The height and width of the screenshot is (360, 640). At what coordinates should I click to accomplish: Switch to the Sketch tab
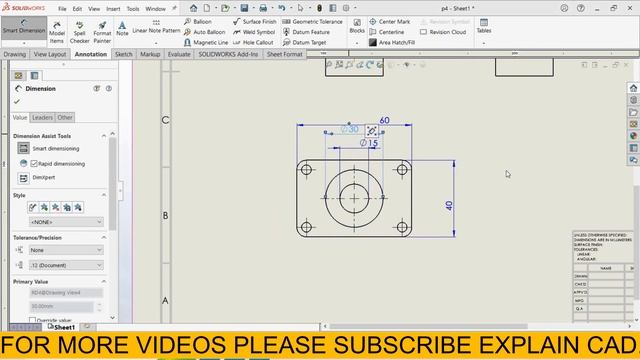coord(124,54)
